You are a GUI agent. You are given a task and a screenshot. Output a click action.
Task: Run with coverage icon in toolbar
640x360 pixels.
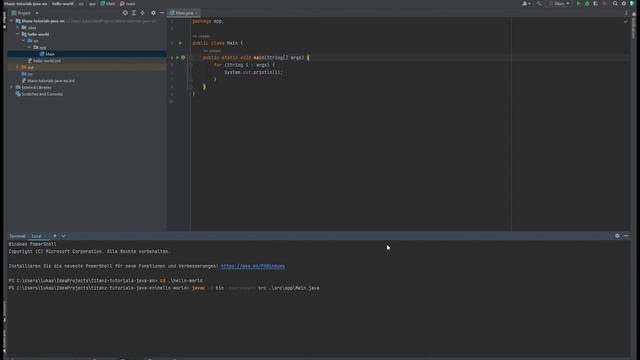596,4
